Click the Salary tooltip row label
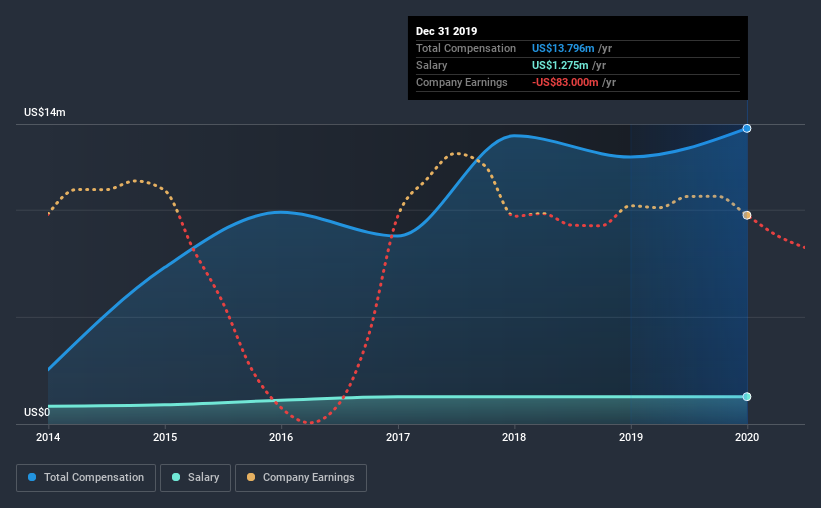Screen dimensions: 821x508 coord(431,65)
